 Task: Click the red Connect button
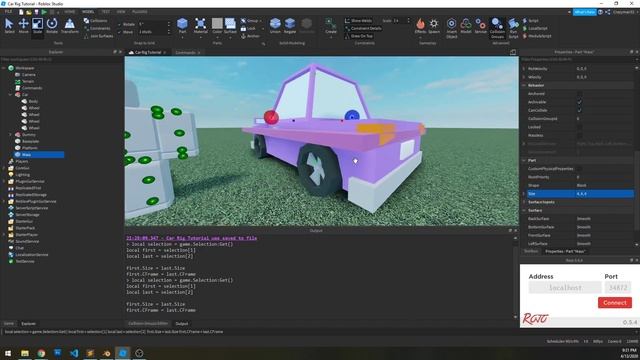(615, 302)
